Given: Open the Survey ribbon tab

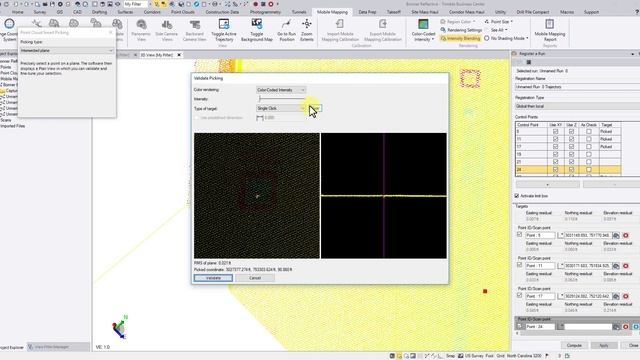Looking at the screenshot, I should point(40,12).
